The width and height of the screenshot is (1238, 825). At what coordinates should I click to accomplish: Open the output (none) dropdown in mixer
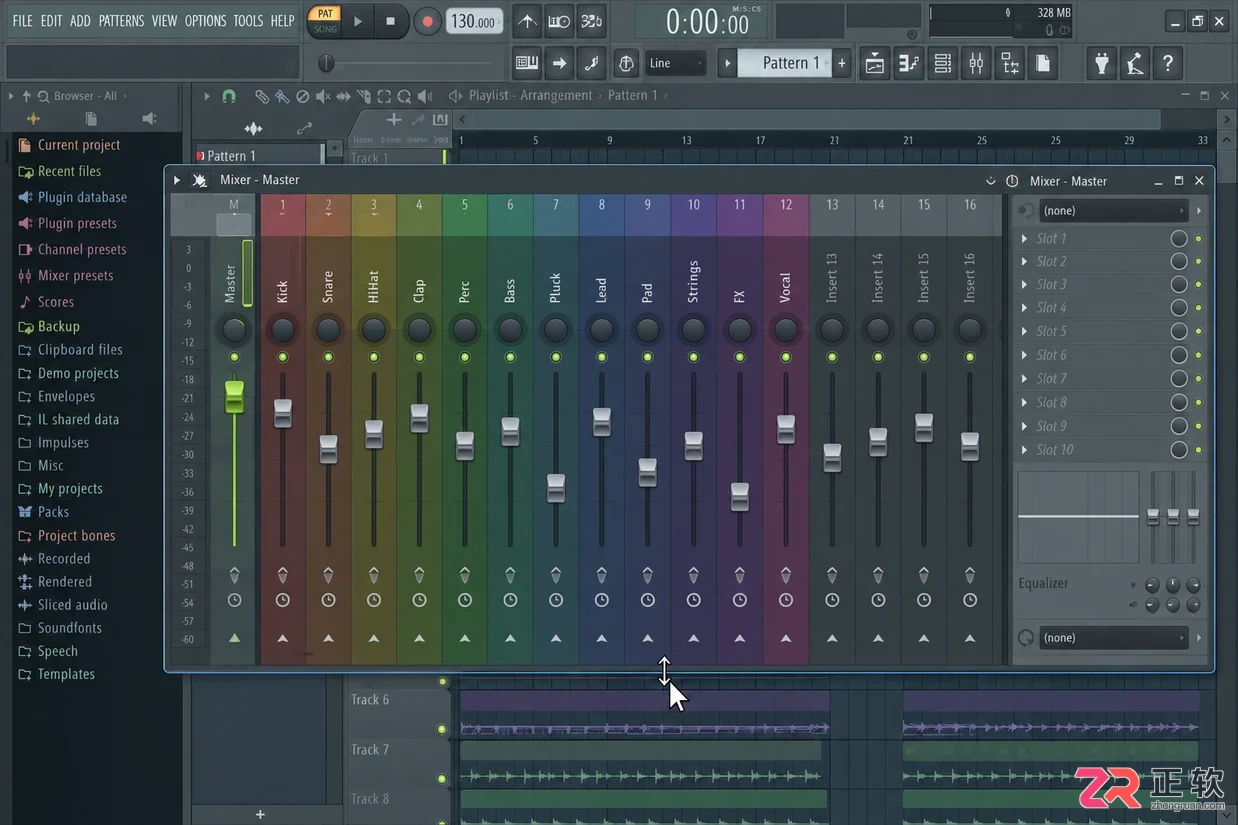pos(1113,638)
